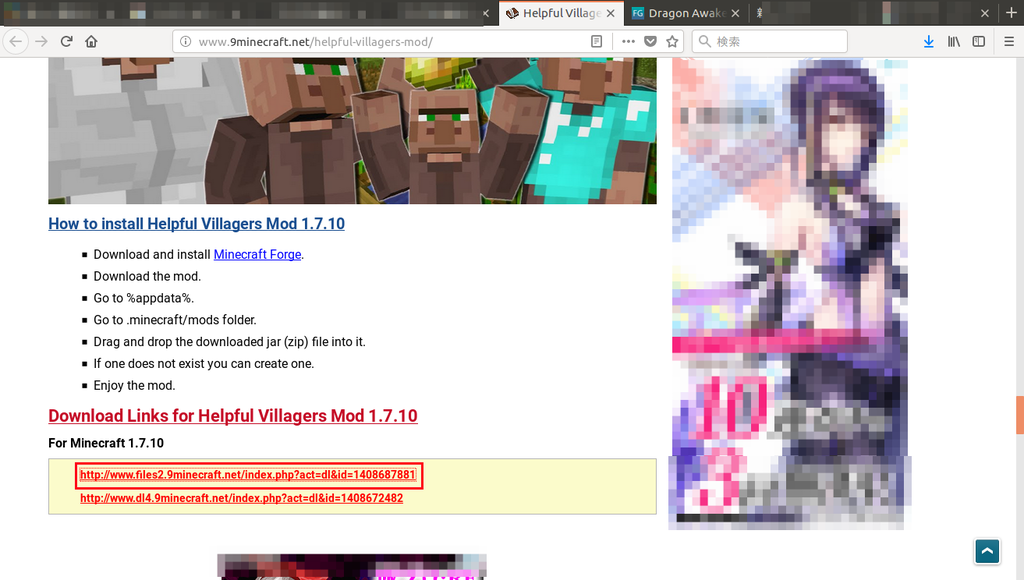Open the browser home page

coord(91,41)
